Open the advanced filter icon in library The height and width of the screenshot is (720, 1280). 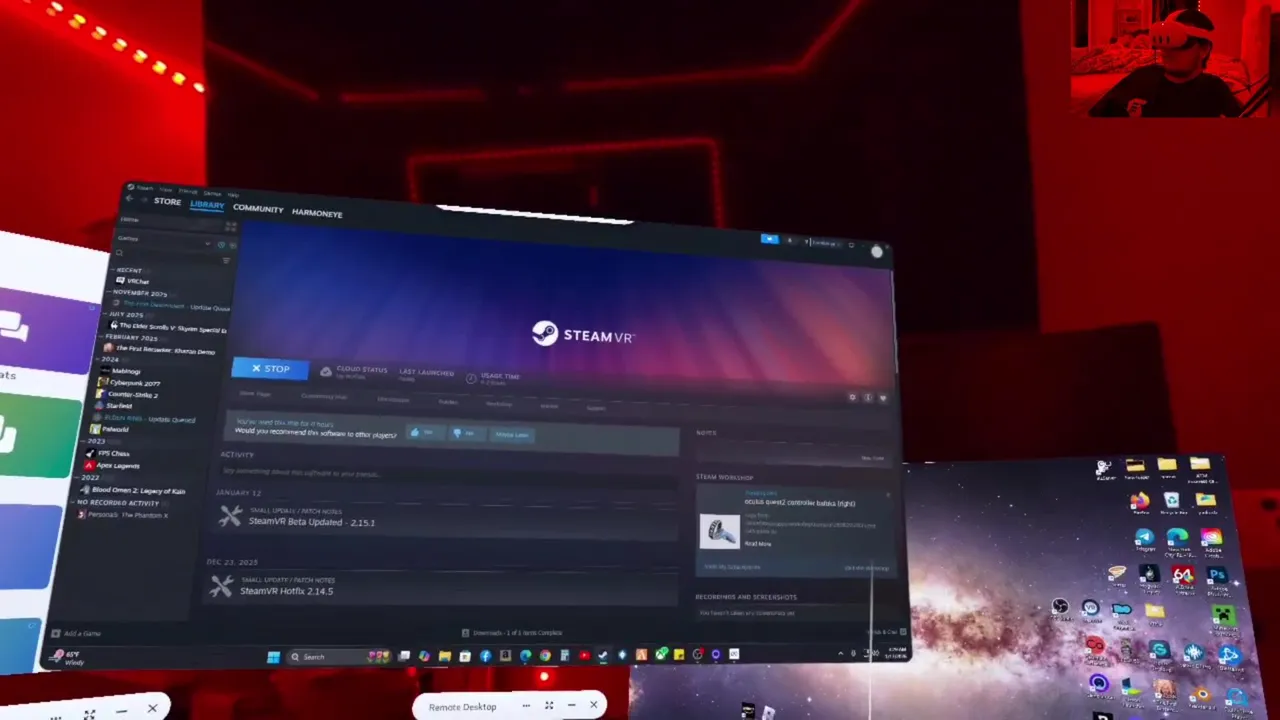226,261
